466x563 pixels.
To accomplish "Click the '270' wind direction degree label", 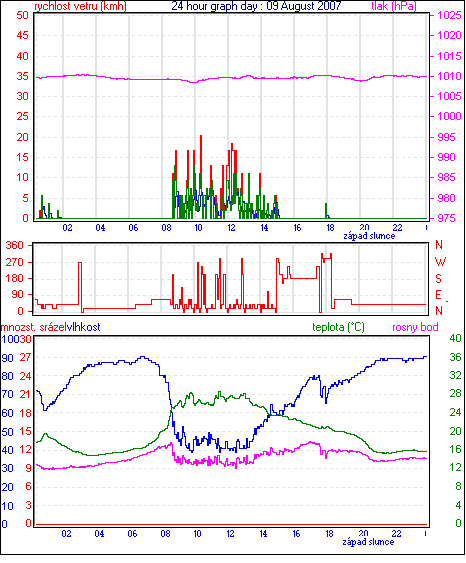I will [15, 262].
